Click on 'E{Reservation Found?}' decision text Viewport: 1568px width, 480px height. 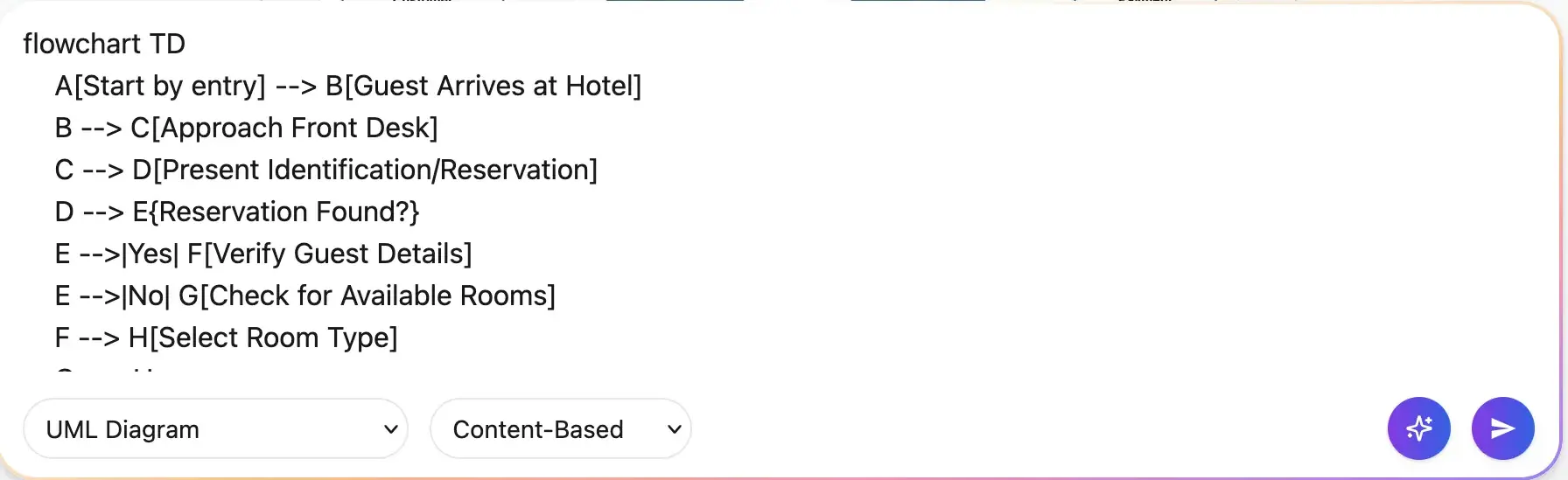pos(276,212)
